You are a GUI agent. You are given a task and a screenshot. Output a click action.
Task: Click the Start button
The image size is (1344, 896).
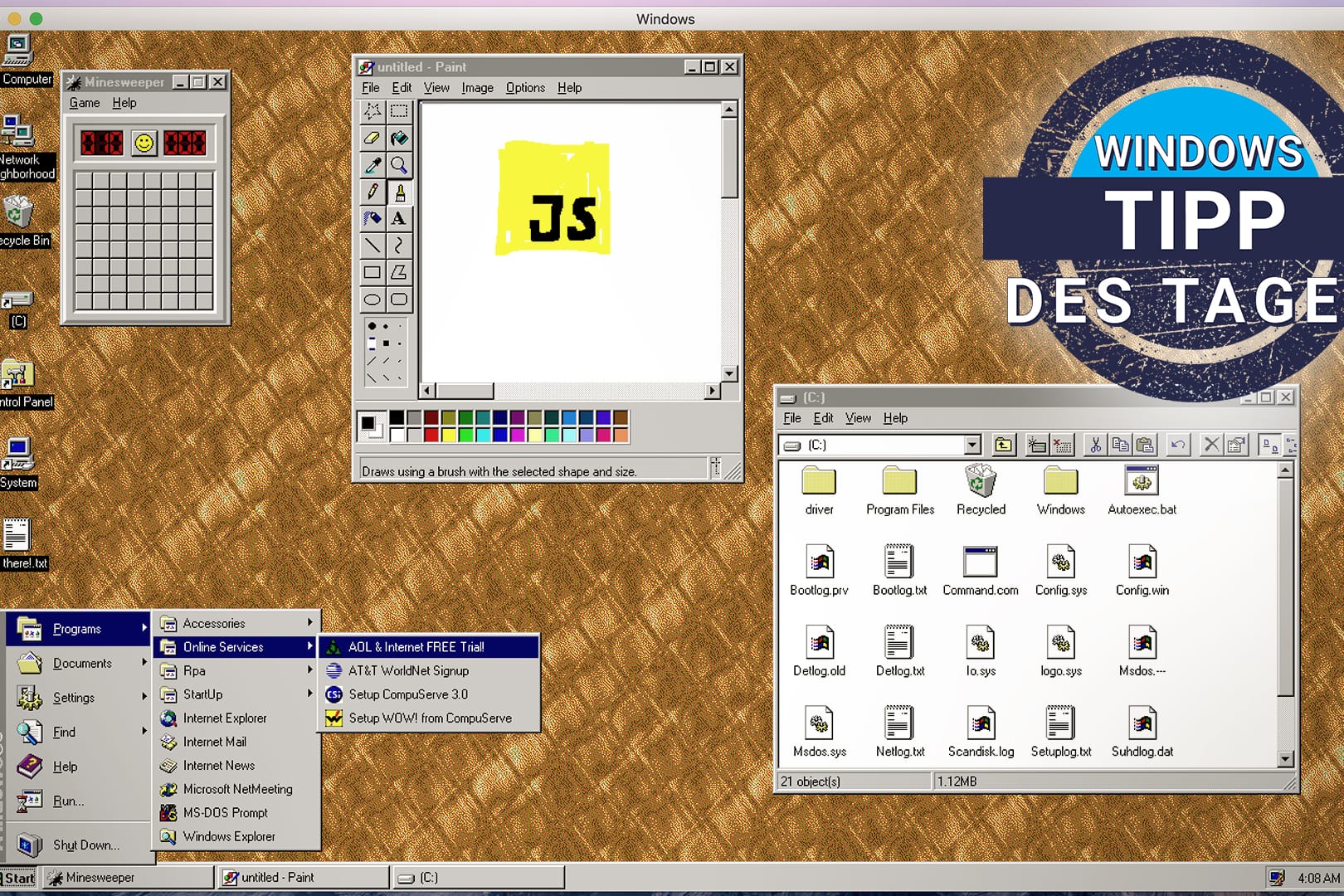(19, 878)
